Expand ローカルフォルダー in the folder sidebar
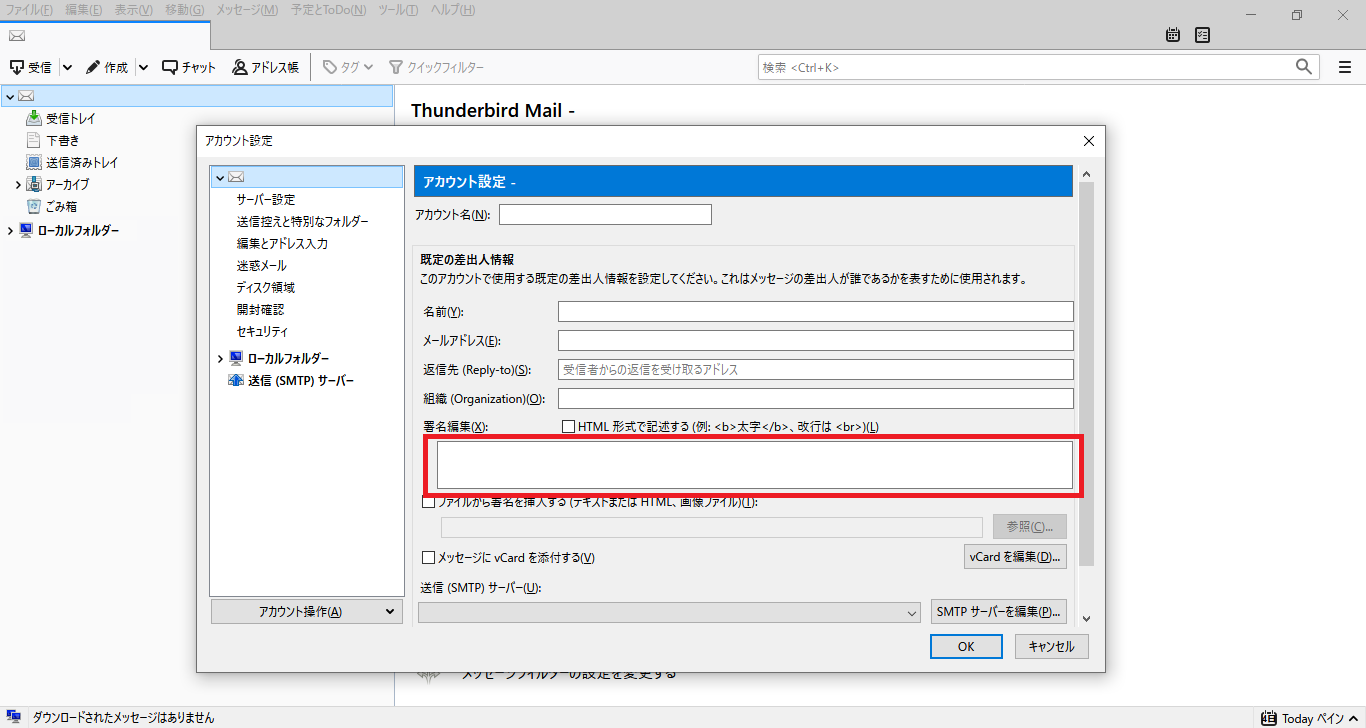Screen dimensions: 1366x728 point(10,230)
